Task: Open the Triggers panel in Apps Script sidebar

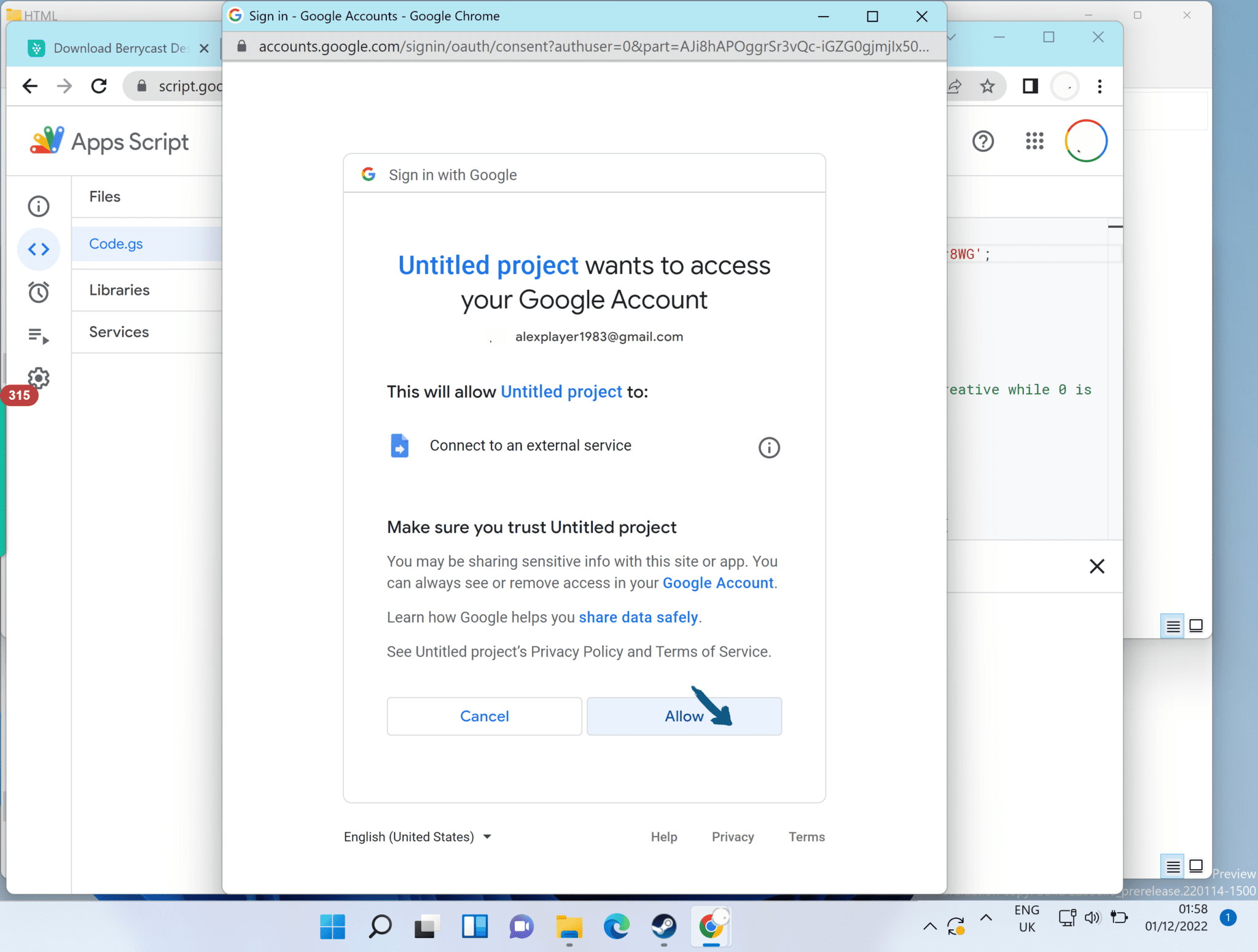Action: (39, 292)
